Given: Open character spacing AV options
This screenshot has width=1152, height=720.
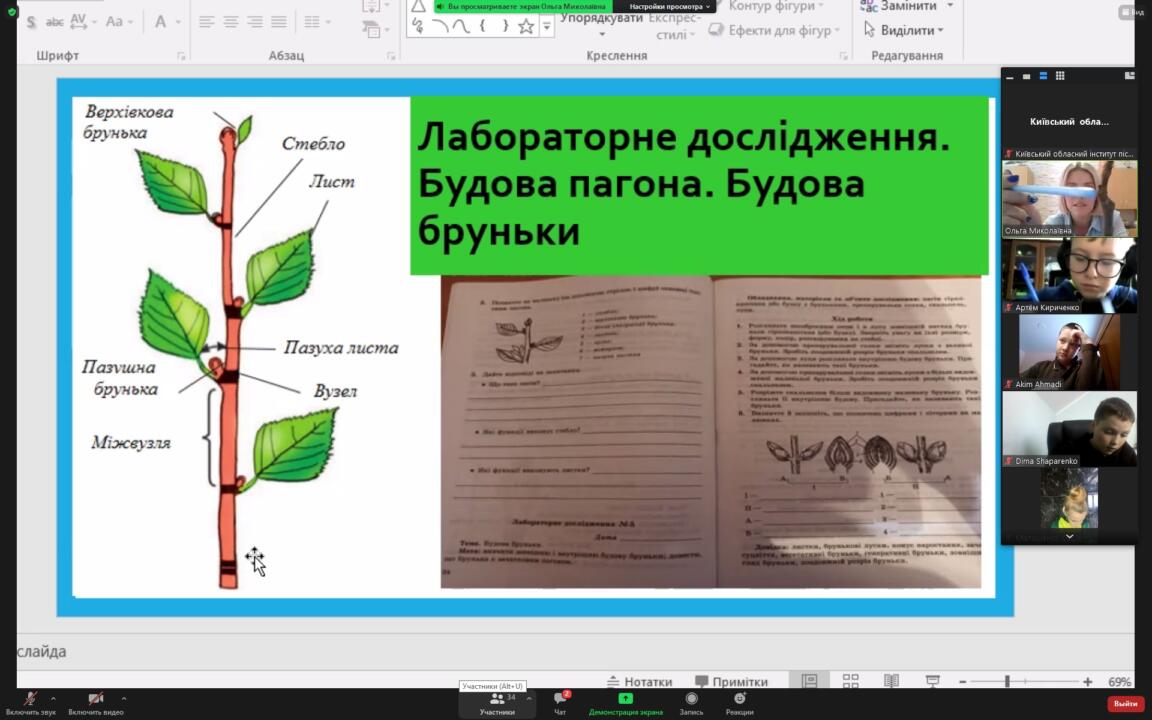Looking at the screenshot, I should pos(82,21).
